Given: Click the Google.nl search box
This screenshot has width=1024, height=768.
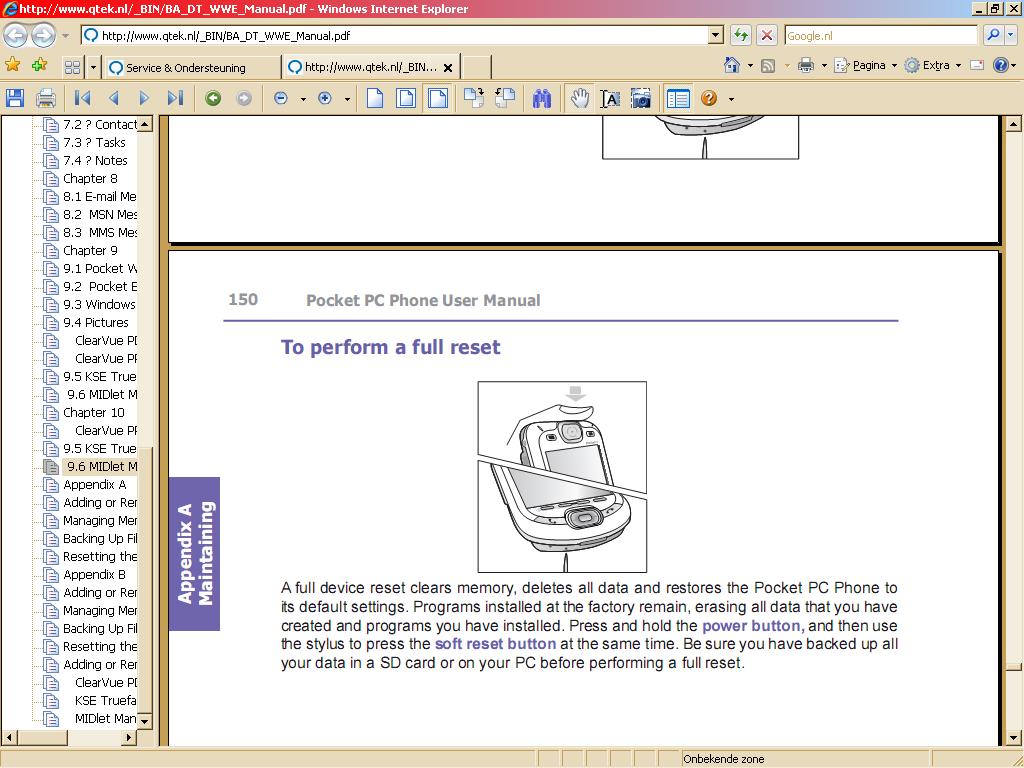Looking at the screenshot, I should coord(880,35).
